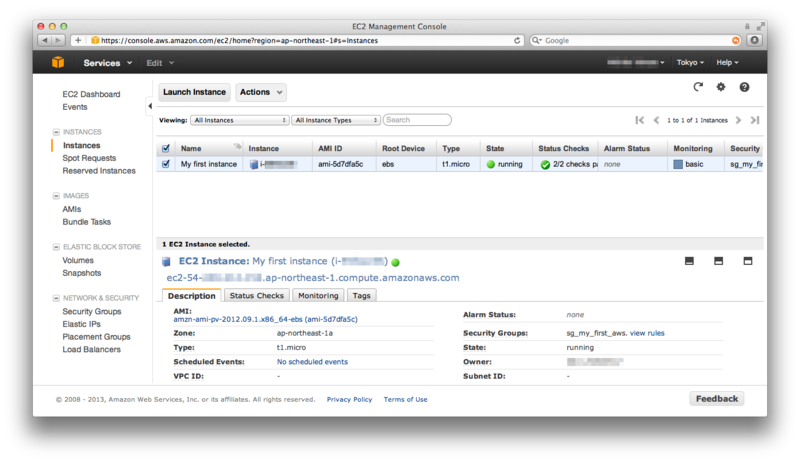The height and width of the screenshot is (462, 800).
Task: Open the Privacy Policy link
Action: (349, 399)
